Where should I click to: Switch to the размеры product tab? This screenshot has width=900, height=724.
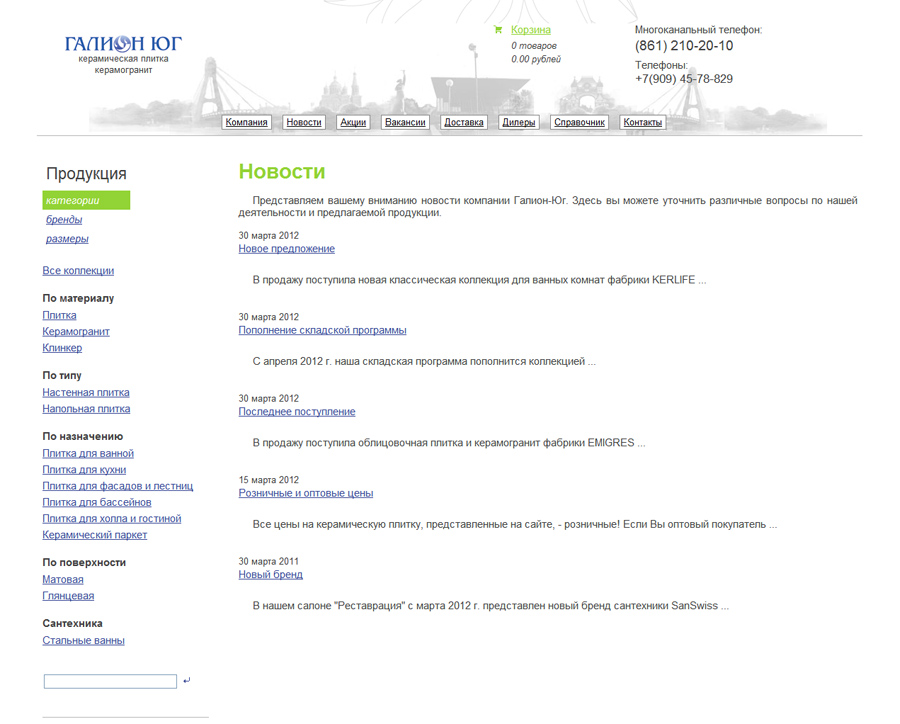[x=67, y=239]
